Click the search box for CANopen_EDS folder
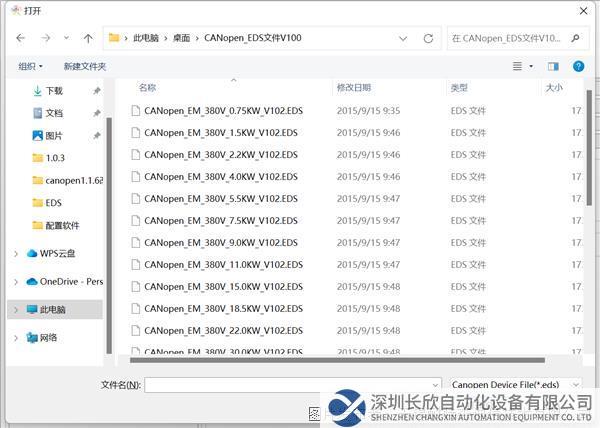The height and width of the screenshot is (428, 600). coord(510,38)
